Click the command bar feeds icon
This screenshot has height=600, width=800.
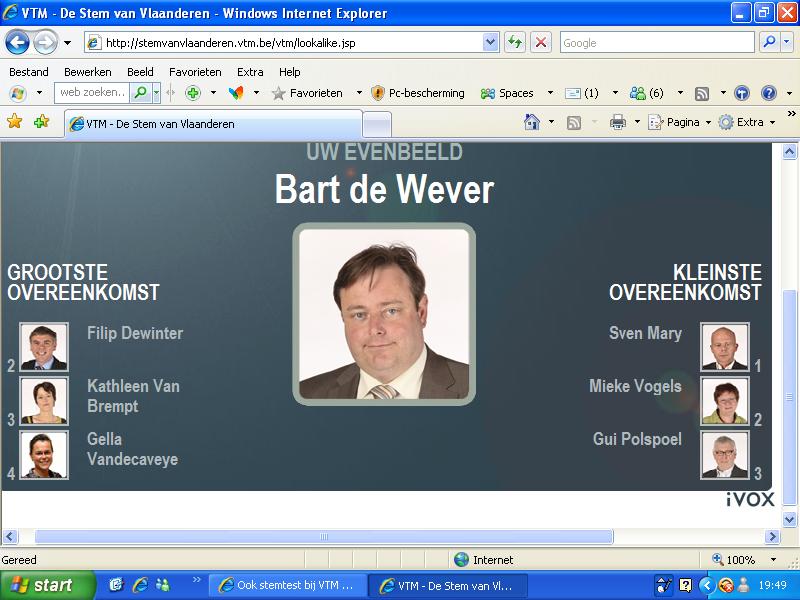tap(574, 122)
